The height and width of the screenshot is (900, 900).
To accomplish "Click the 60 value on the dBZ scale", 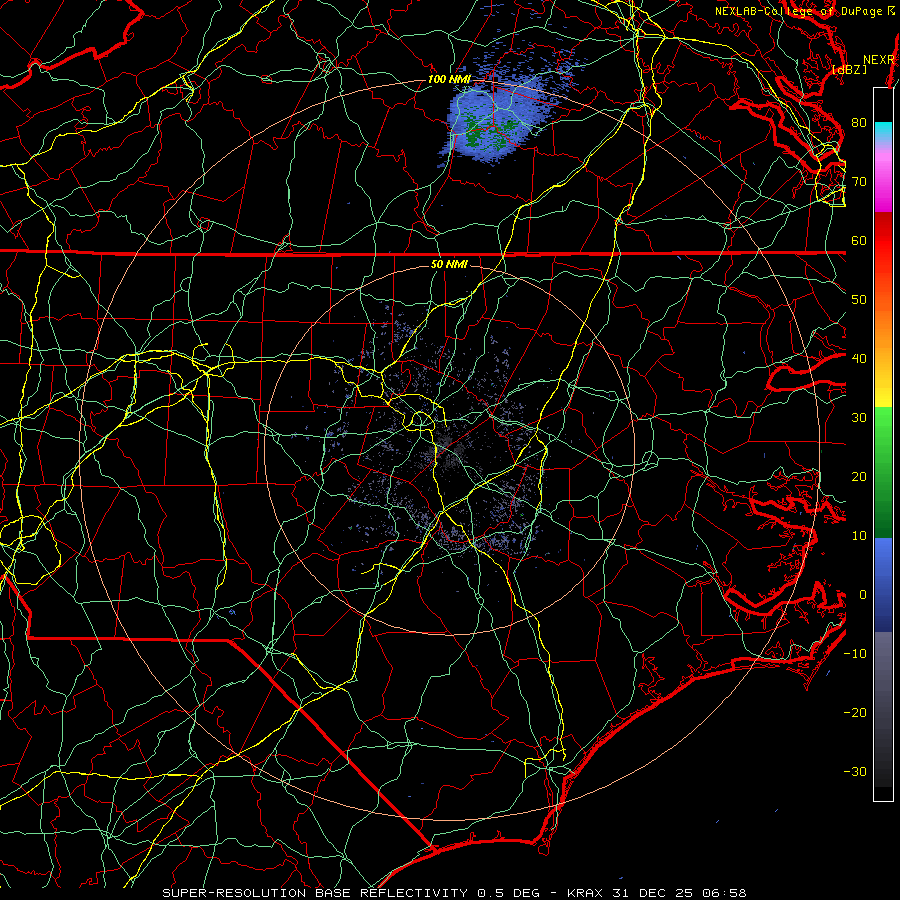I will coord(859,240).
